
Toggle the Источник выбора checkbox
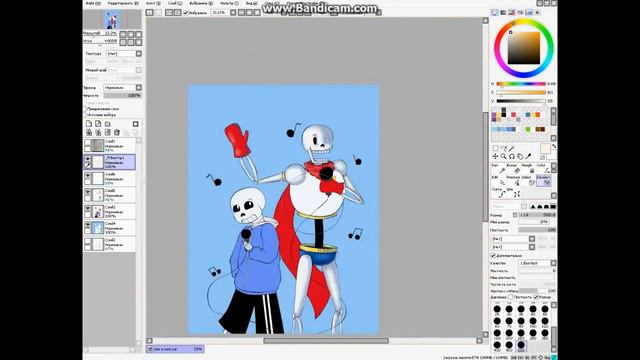[85, 115]
